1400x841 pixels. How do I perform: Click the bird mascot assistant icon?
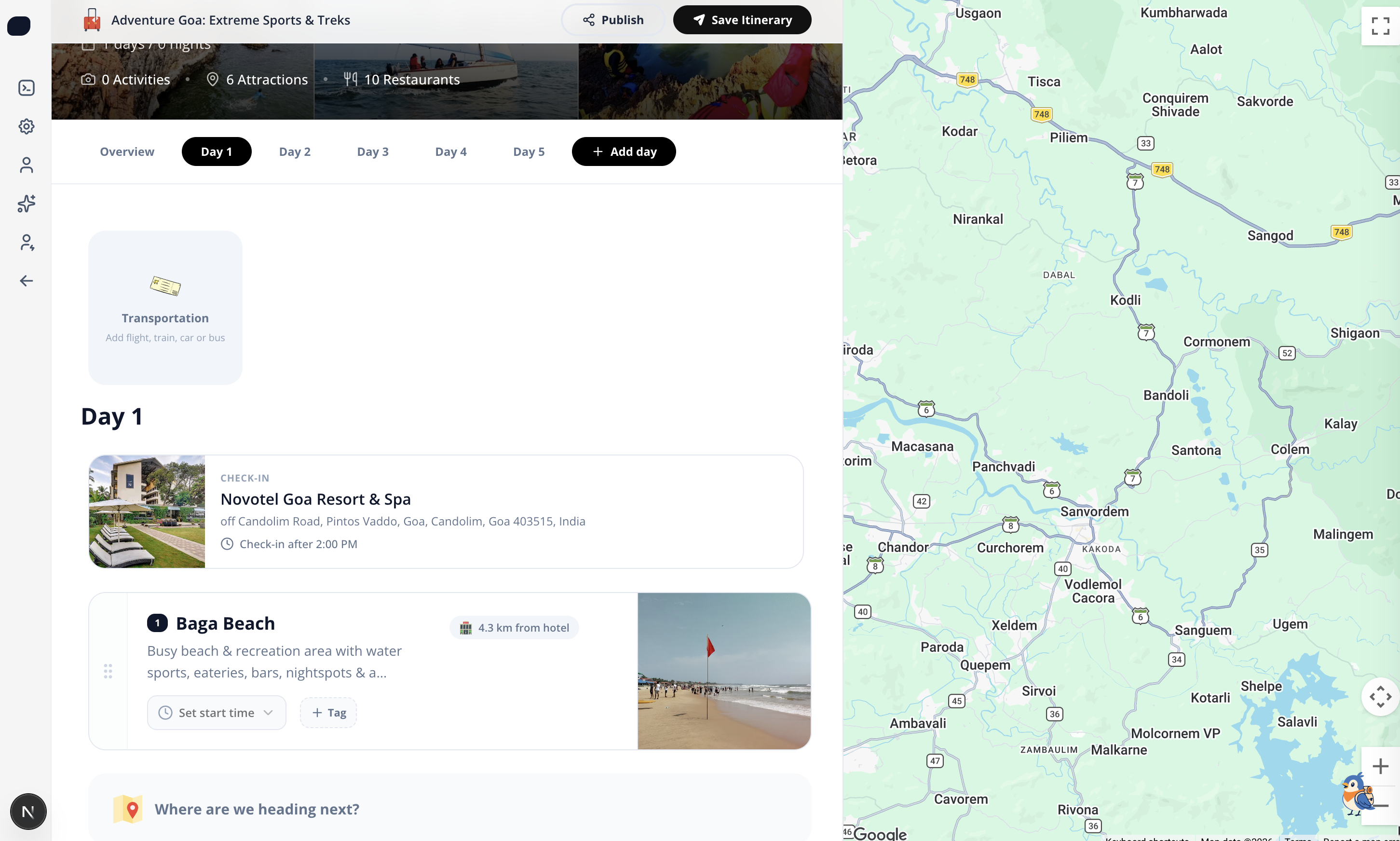(x=1357, y=795)
